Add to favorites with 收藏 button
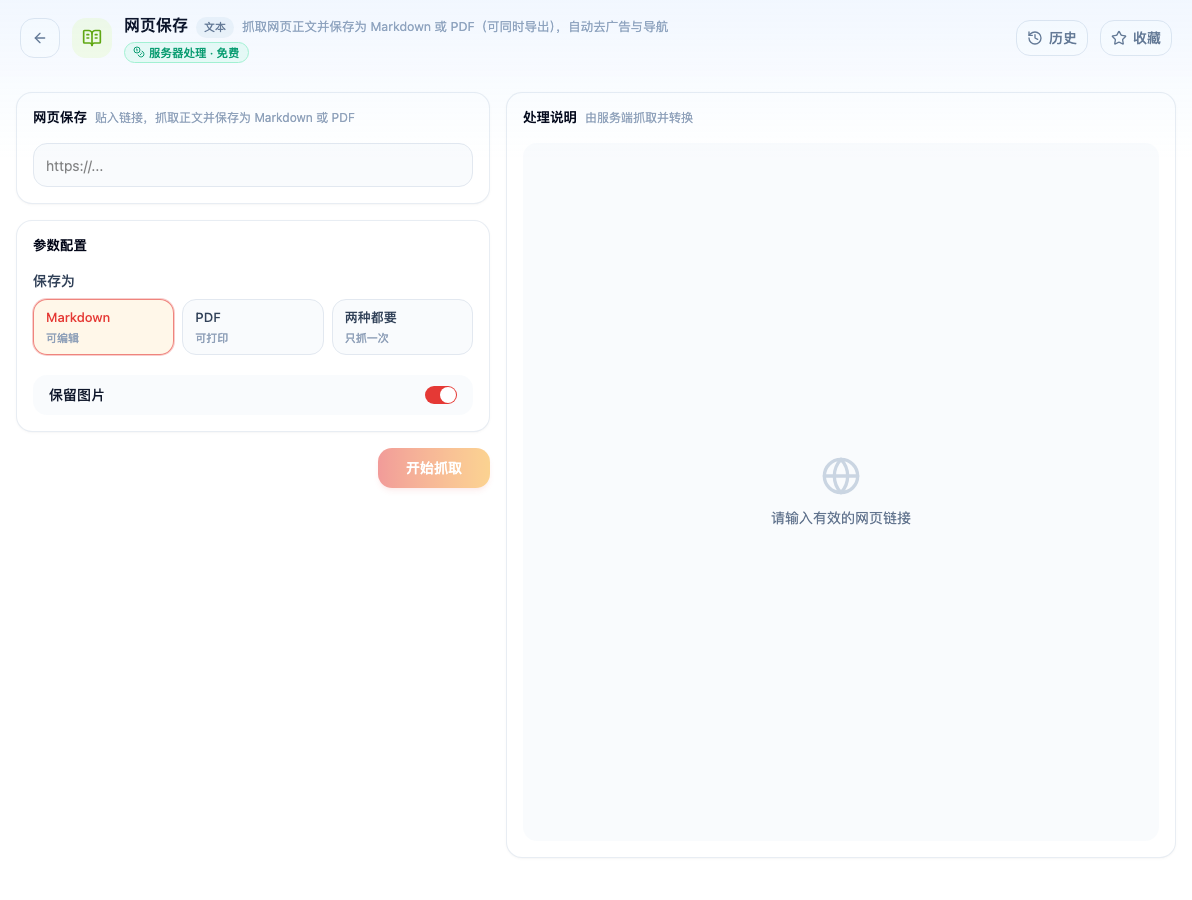The width and height of the screenshot is (1192, 900). pos(1136,38)
